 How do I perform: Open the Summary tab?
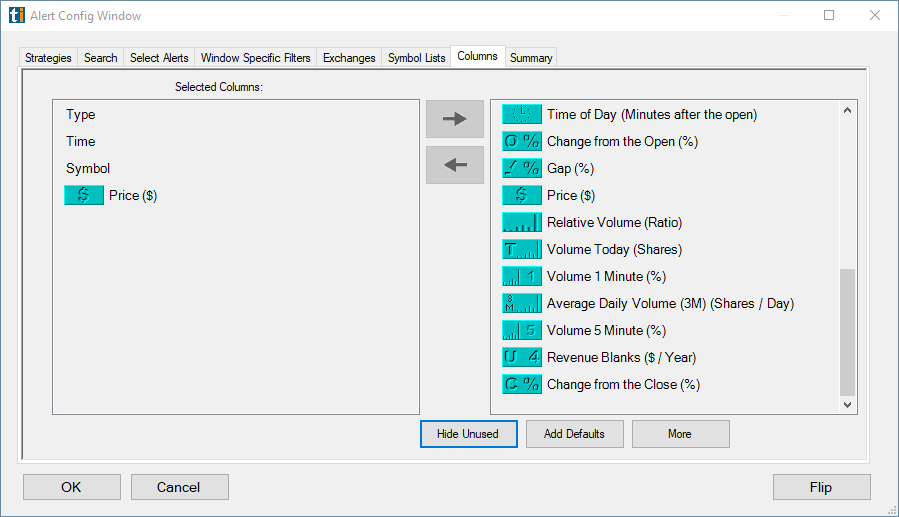click(531, 58)
